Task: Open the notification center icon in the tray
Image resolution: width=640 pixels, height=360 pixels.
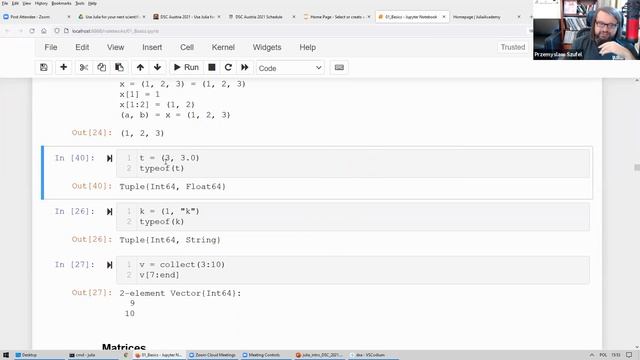Action: point(629,355)
